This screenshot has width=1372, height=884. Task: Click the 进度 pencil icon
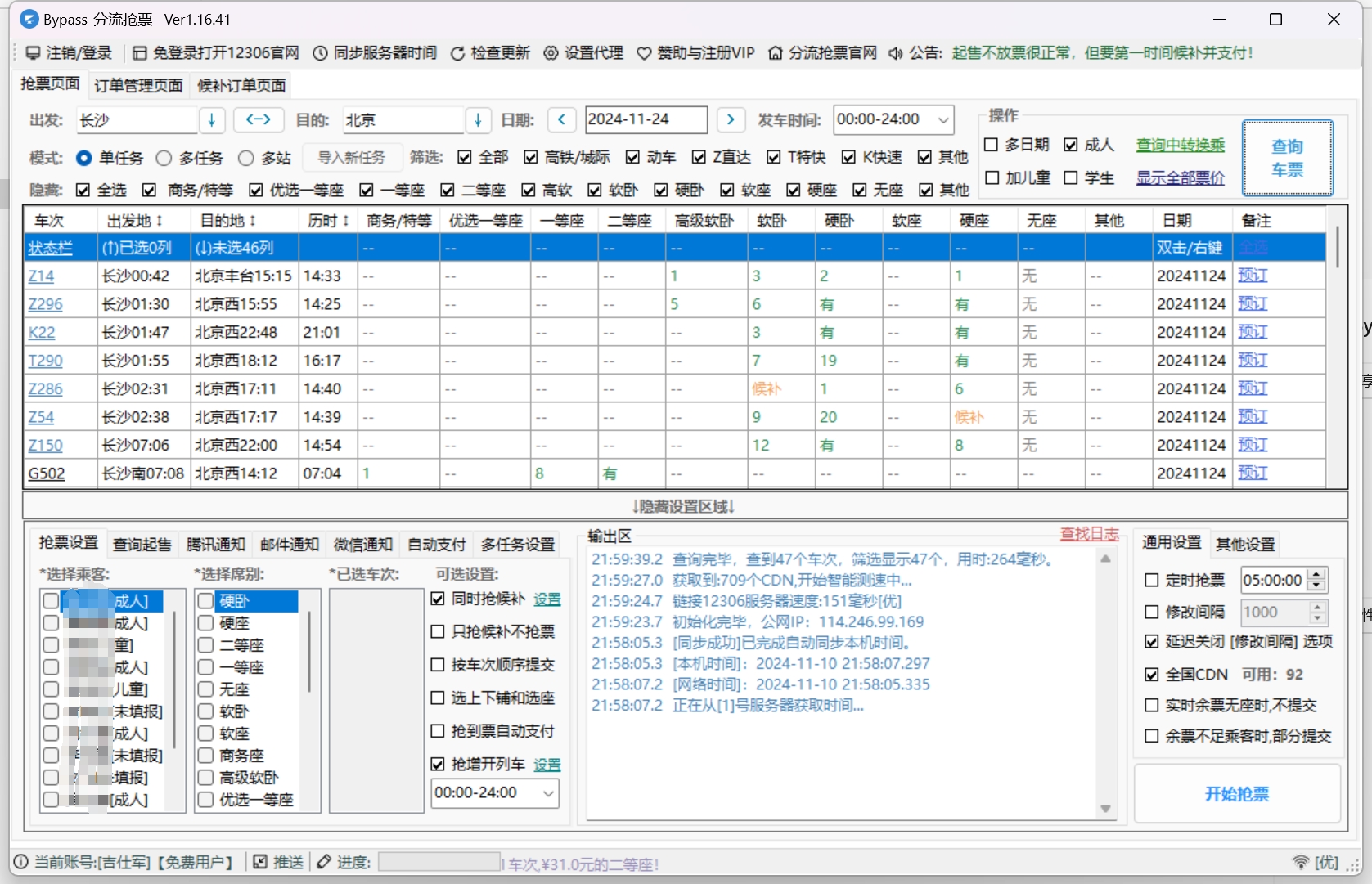click(x=324, y=862)
